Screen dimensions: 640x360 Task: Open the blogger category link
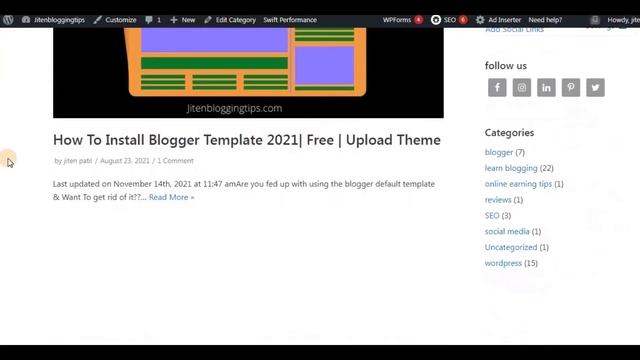click(499, 152)
